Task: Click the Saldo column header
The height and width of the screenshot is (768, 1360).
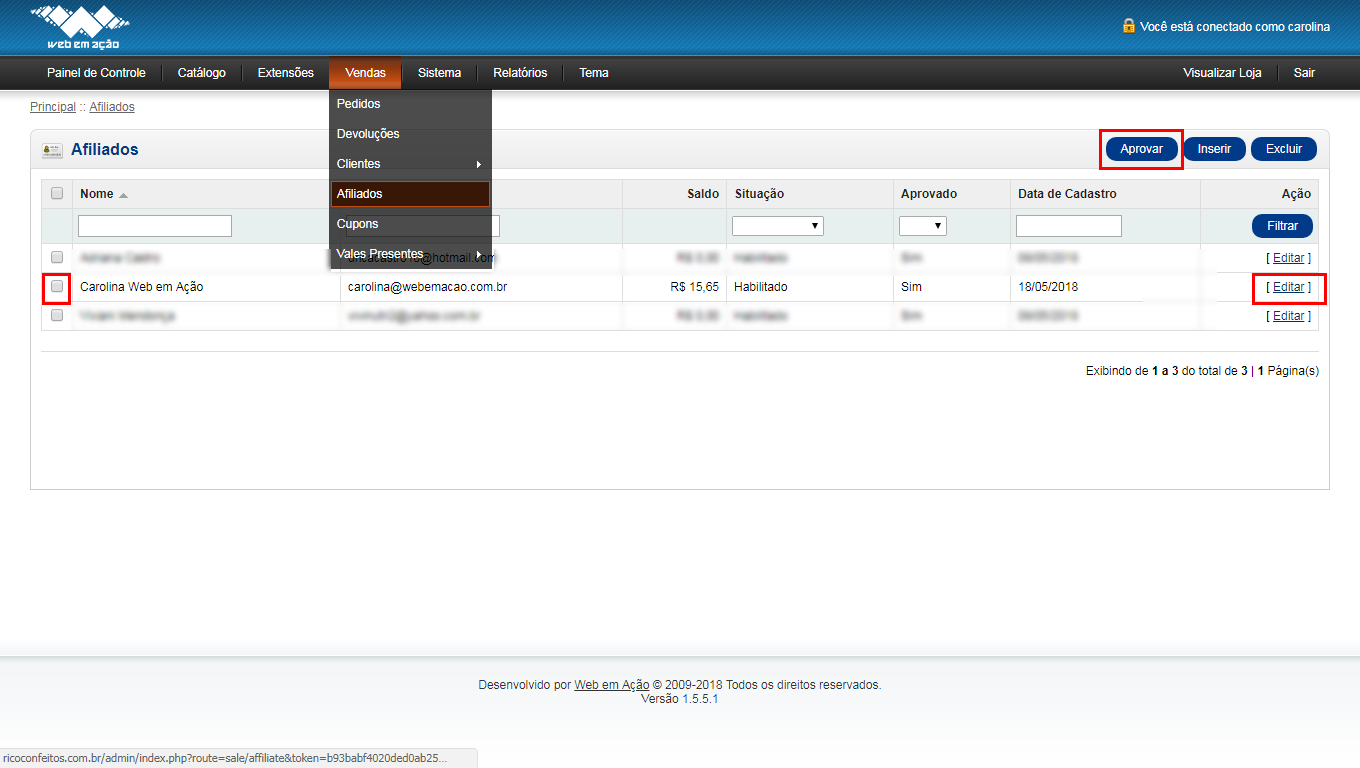Action: coord(703,194)
